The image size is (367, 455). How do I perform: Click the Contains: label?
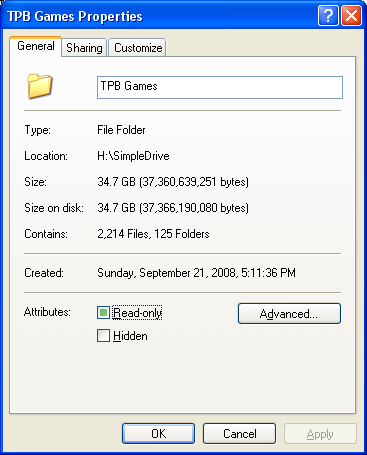tap(46, 234)
